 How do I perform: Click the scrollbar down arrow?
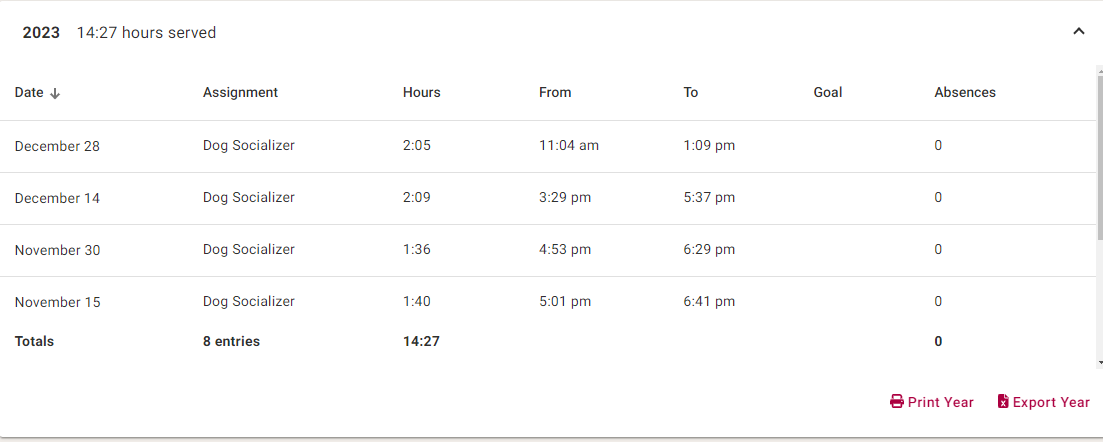(1099, 363)
